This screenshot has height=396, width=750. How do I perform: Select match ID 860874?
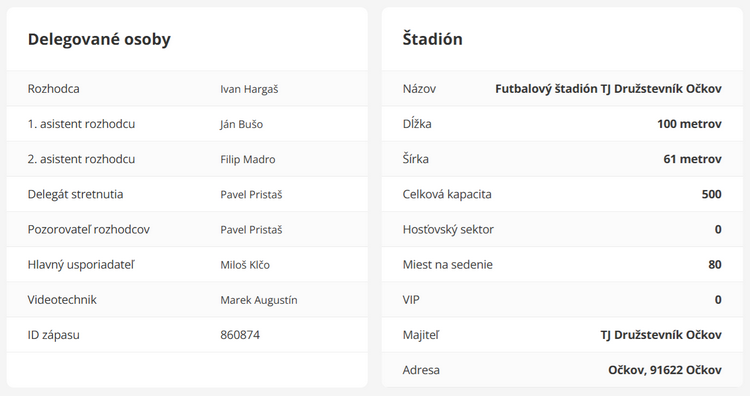(x=240, y=335)
